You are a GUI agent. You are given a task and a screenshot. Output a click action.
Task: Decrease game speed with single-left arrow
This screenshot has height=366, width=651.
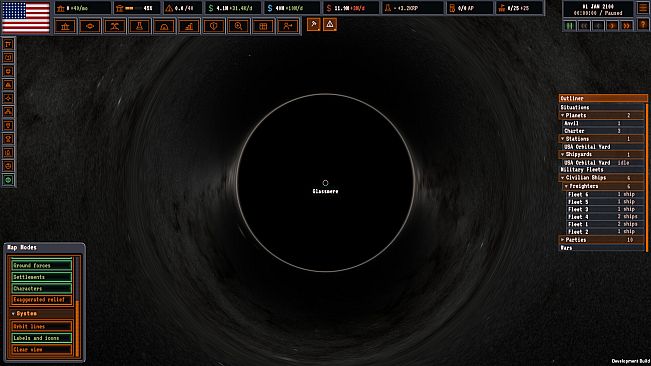tap(598, 26)
